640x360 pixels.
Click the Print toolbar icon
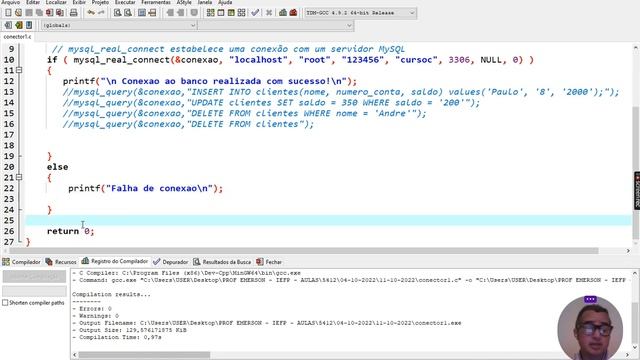coord(73,13)
